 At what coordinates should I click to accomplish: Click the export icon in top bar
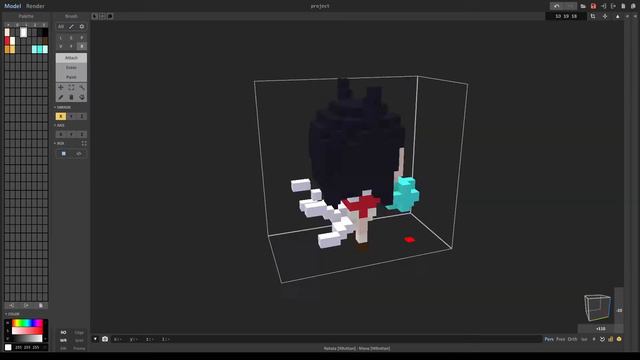[613, 6]
